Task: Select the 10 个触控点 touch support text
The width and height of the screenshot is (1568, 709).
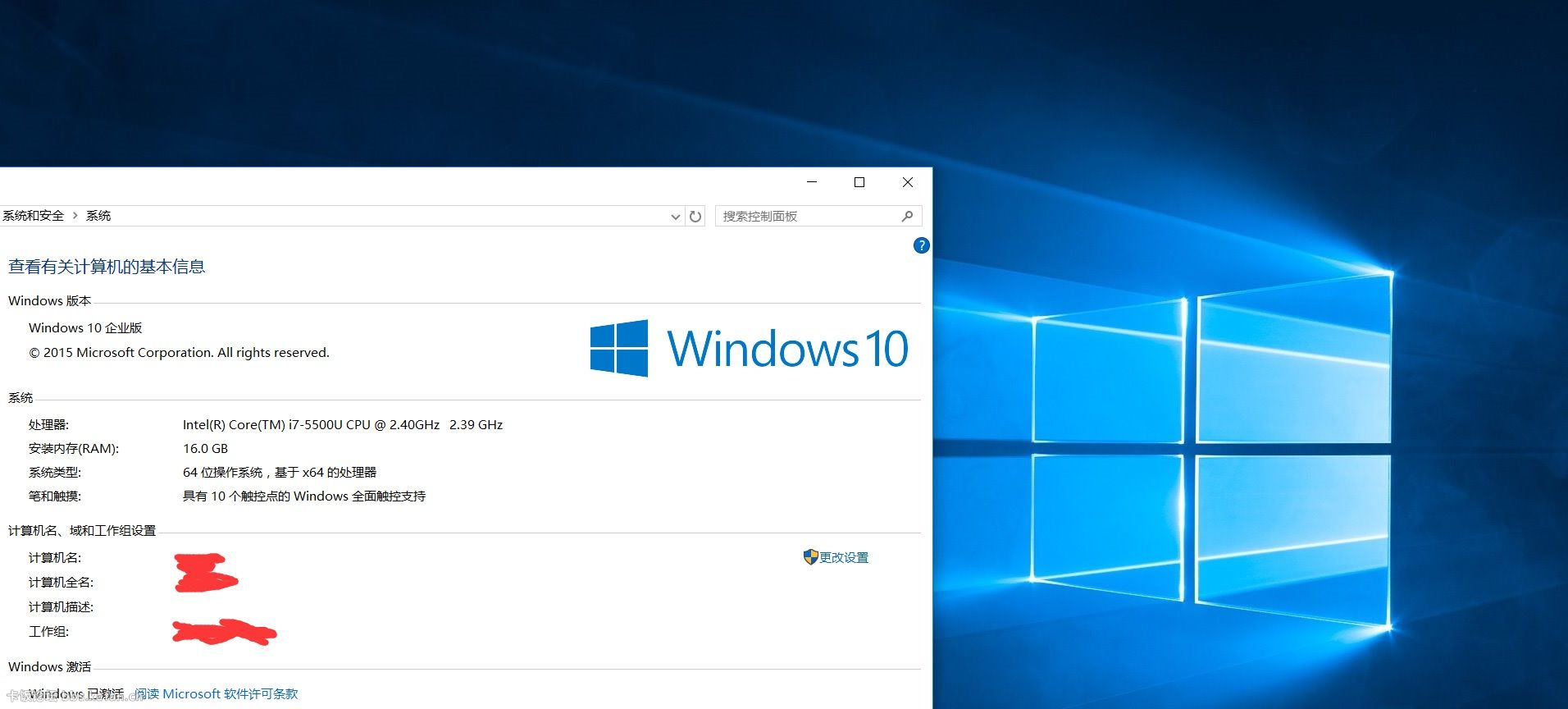Action: (304, 496)
